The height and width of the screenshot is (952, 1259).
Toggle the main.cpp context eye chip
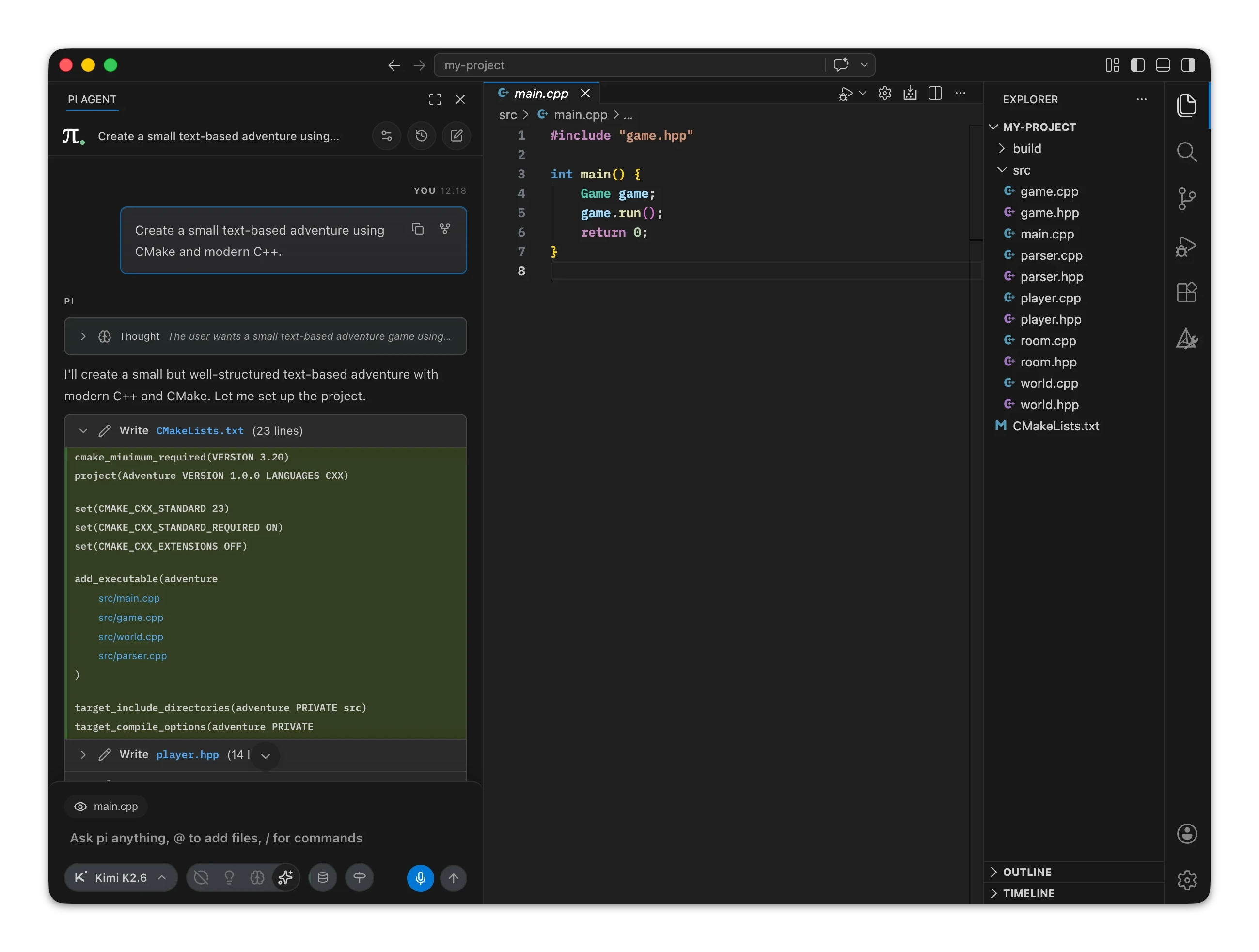[x=106, y=806]
